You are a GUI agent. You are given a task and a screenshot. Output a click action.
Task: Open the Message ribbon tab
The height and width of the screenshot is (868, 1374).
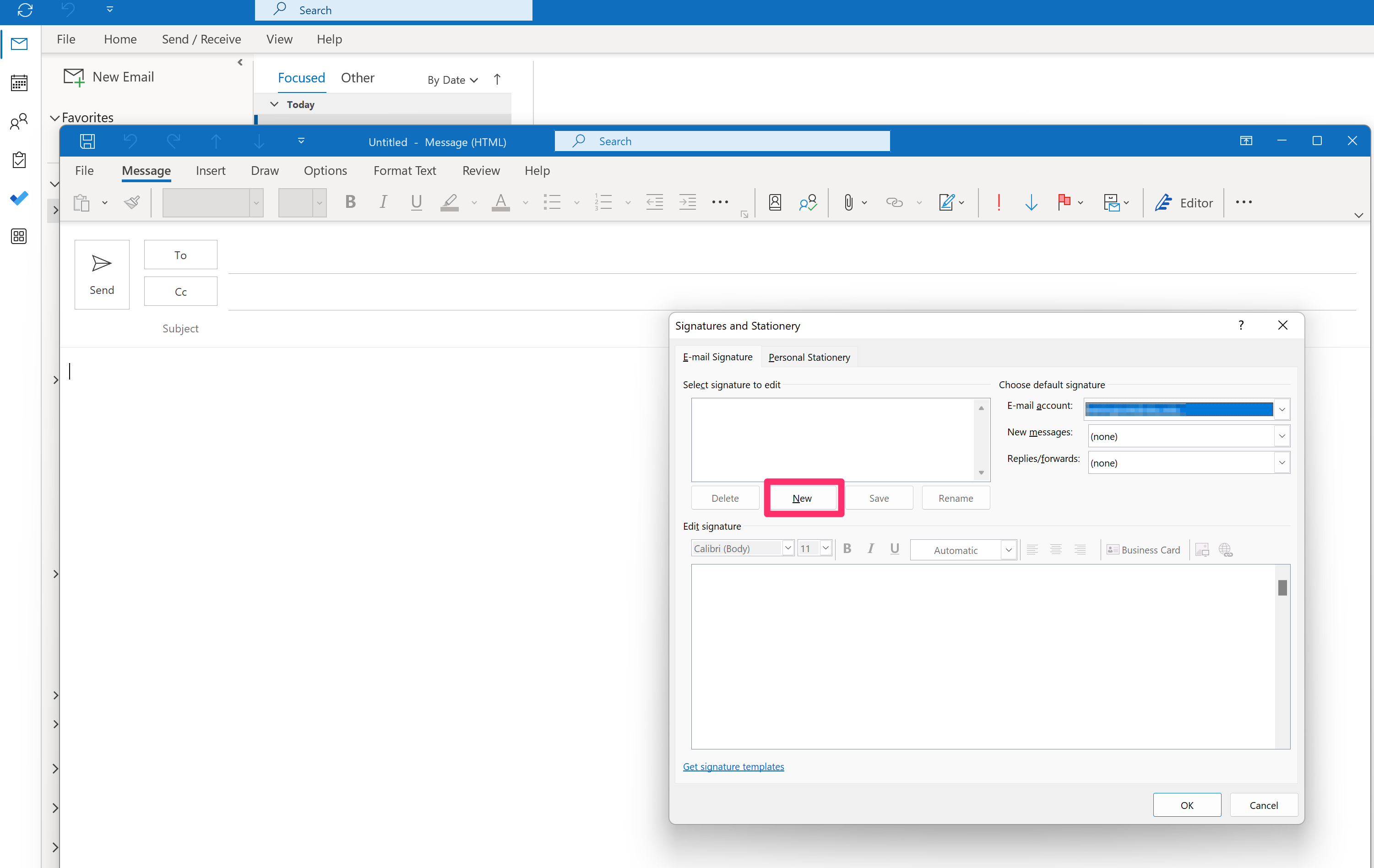(x=146, y=170)
